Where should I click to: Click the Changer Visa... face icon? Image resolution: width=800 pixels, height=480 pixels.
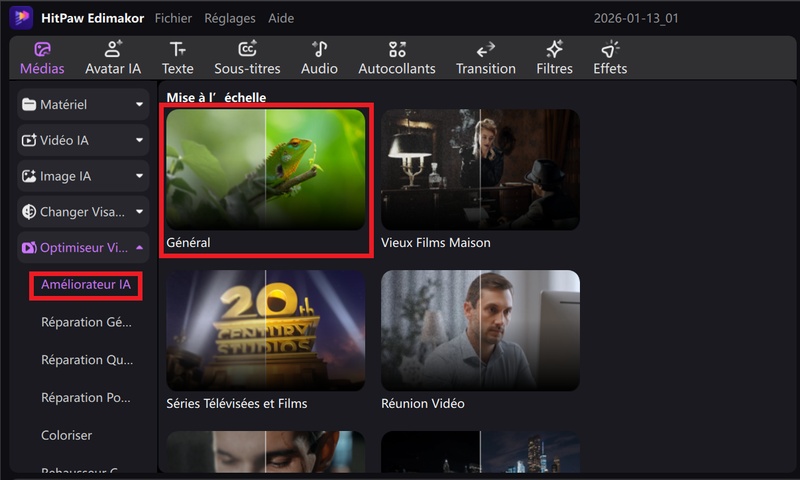pos(29,212)
